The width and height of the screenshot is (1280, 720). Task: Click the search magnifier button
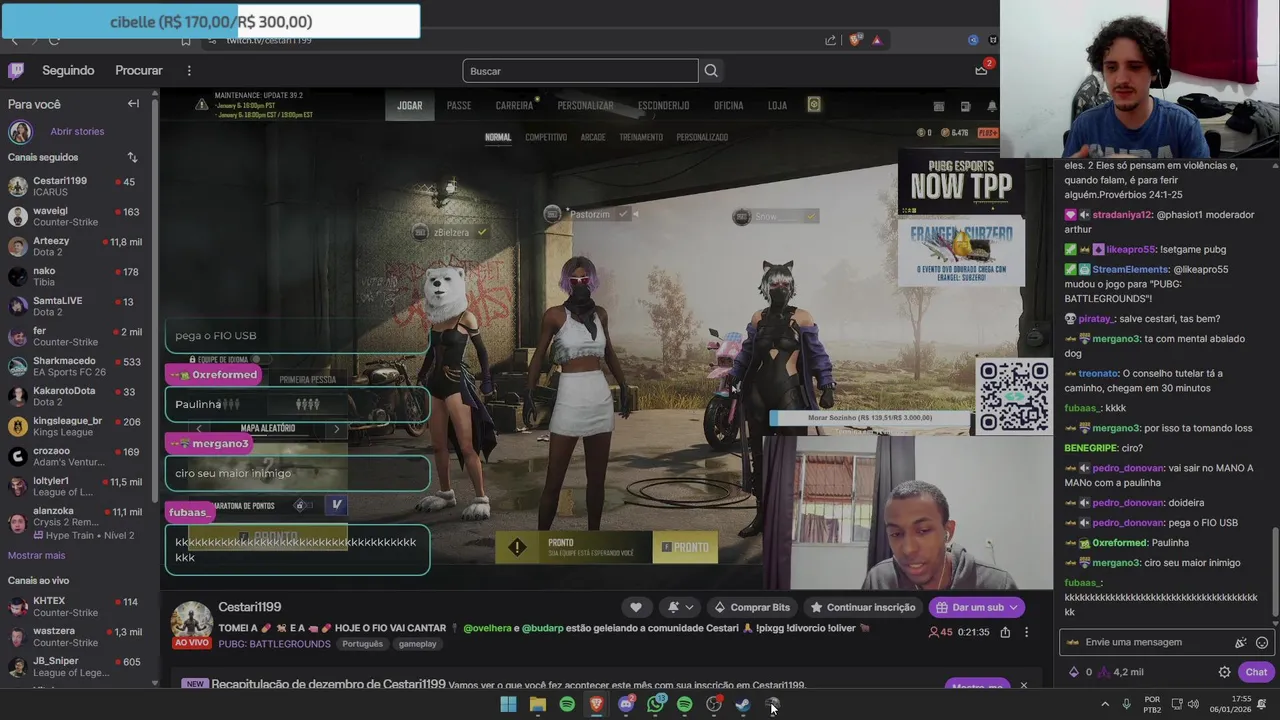pyautogui.click(x=711, y=71)
